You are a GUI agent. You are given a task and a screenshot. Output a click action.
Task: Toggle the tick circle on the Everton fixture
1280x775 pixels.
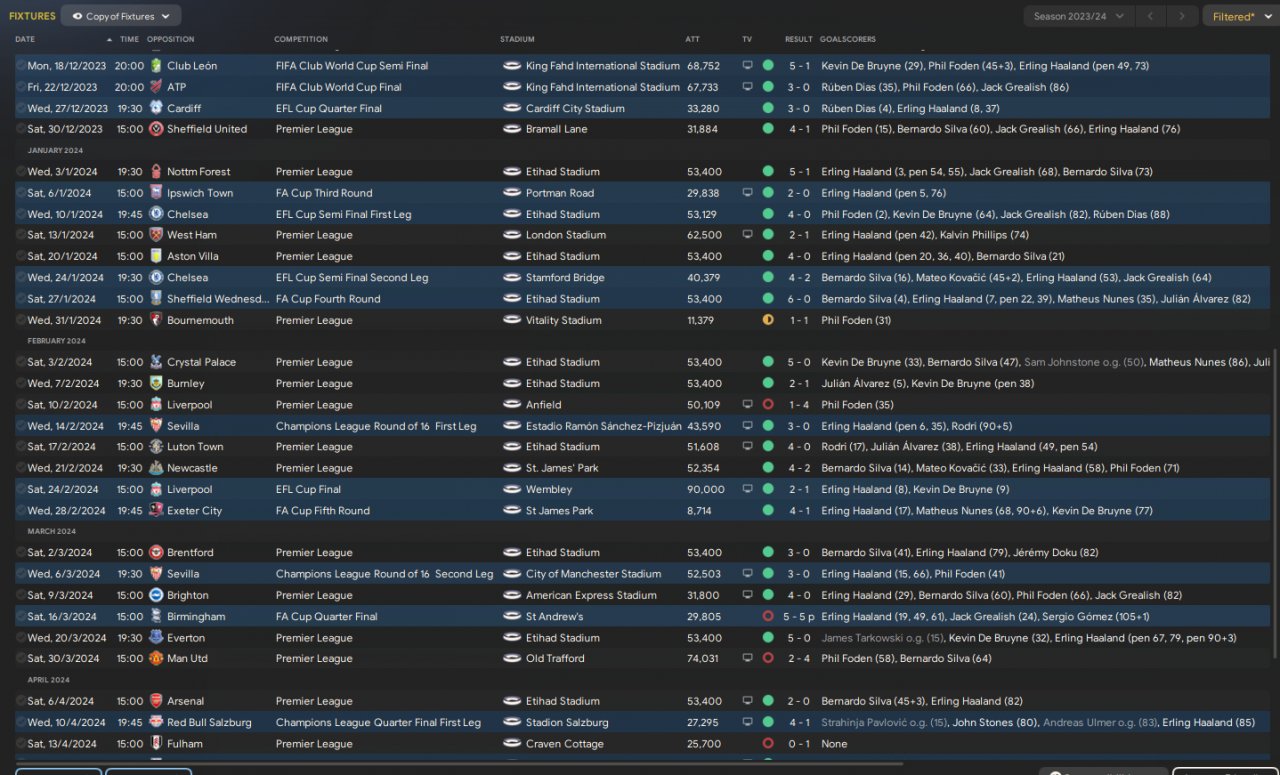21,638
